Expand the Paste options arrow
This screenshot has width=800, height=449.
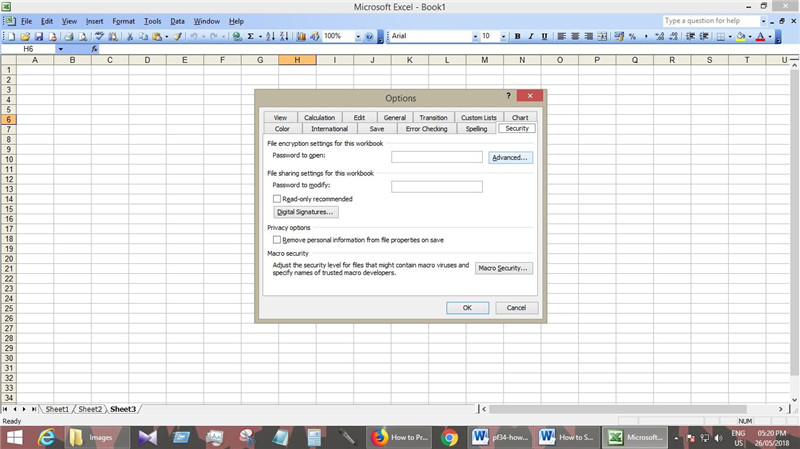(x=166, y=36)
